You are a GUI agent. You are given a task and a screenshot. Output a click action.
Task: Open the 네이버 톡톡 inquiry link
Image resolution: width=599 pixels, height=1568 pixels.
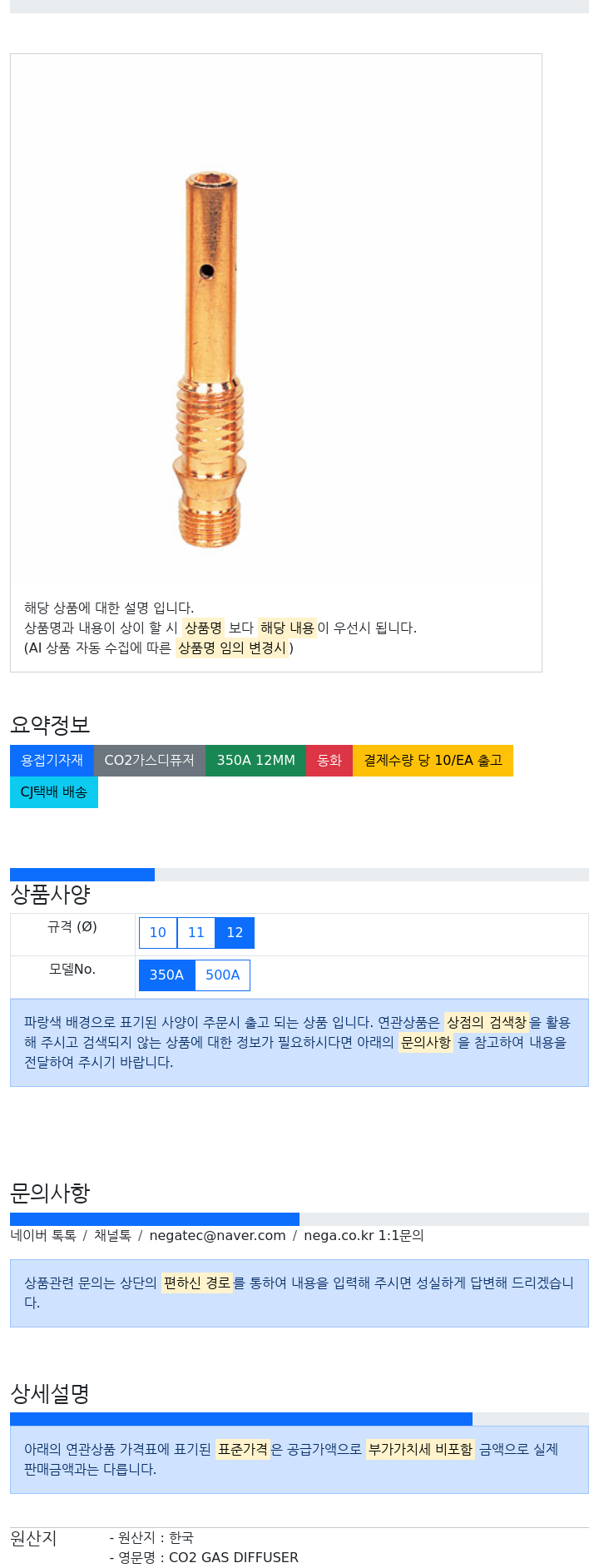43,1236
